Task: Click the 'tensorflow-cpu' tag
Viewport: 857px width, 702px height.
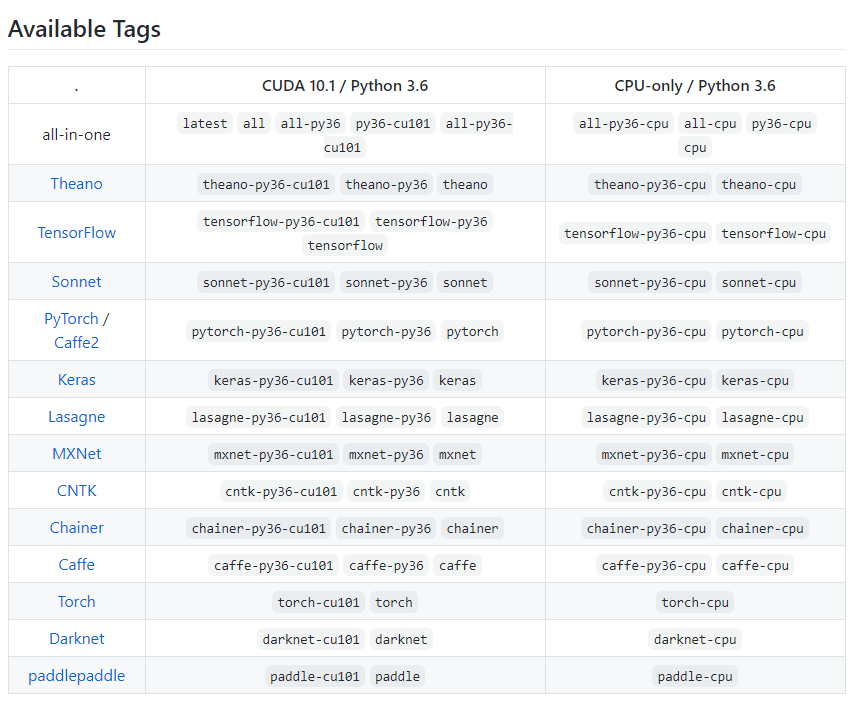Action: [773, 233]
